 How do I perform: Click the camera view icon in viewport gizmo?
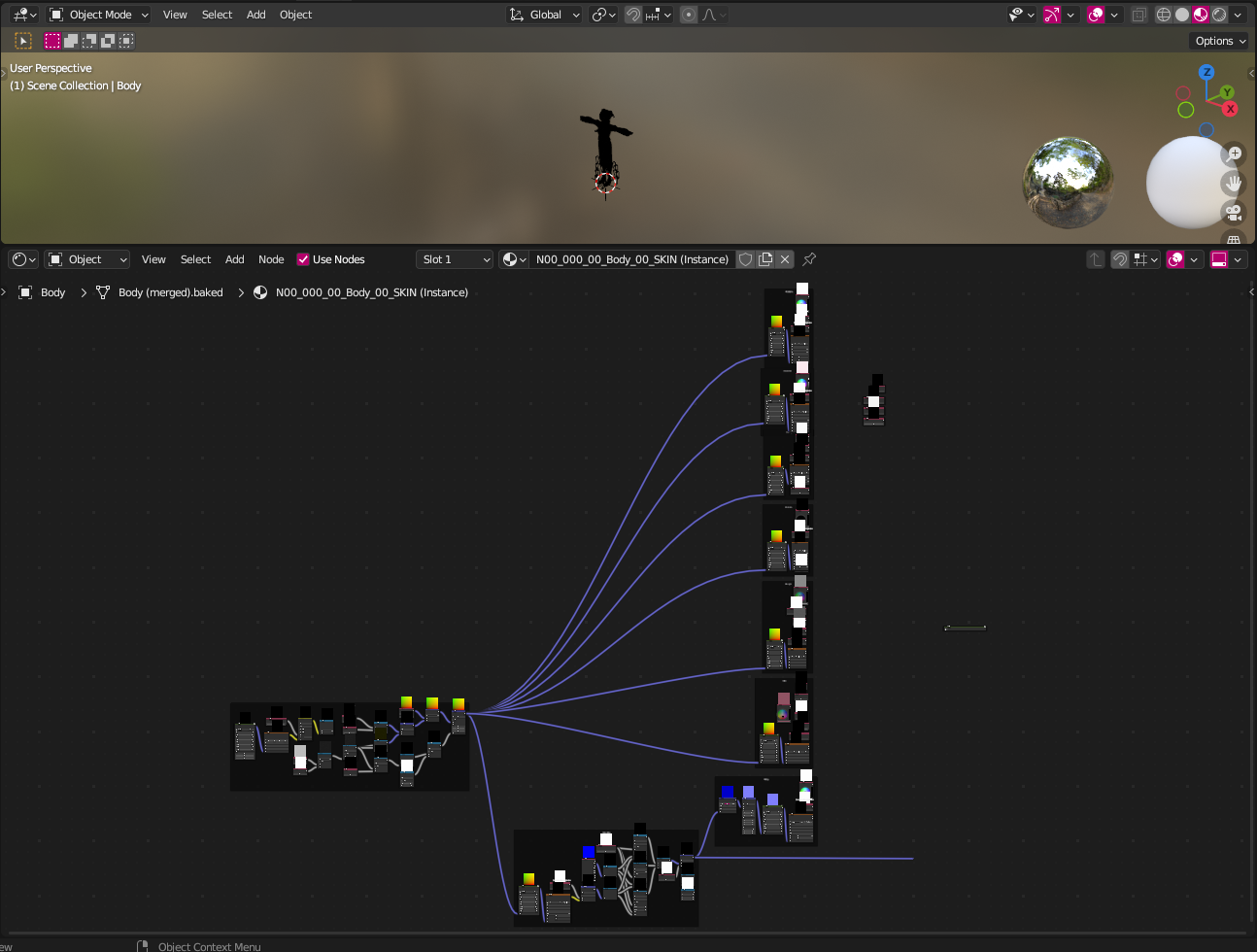coord(1234,213)
